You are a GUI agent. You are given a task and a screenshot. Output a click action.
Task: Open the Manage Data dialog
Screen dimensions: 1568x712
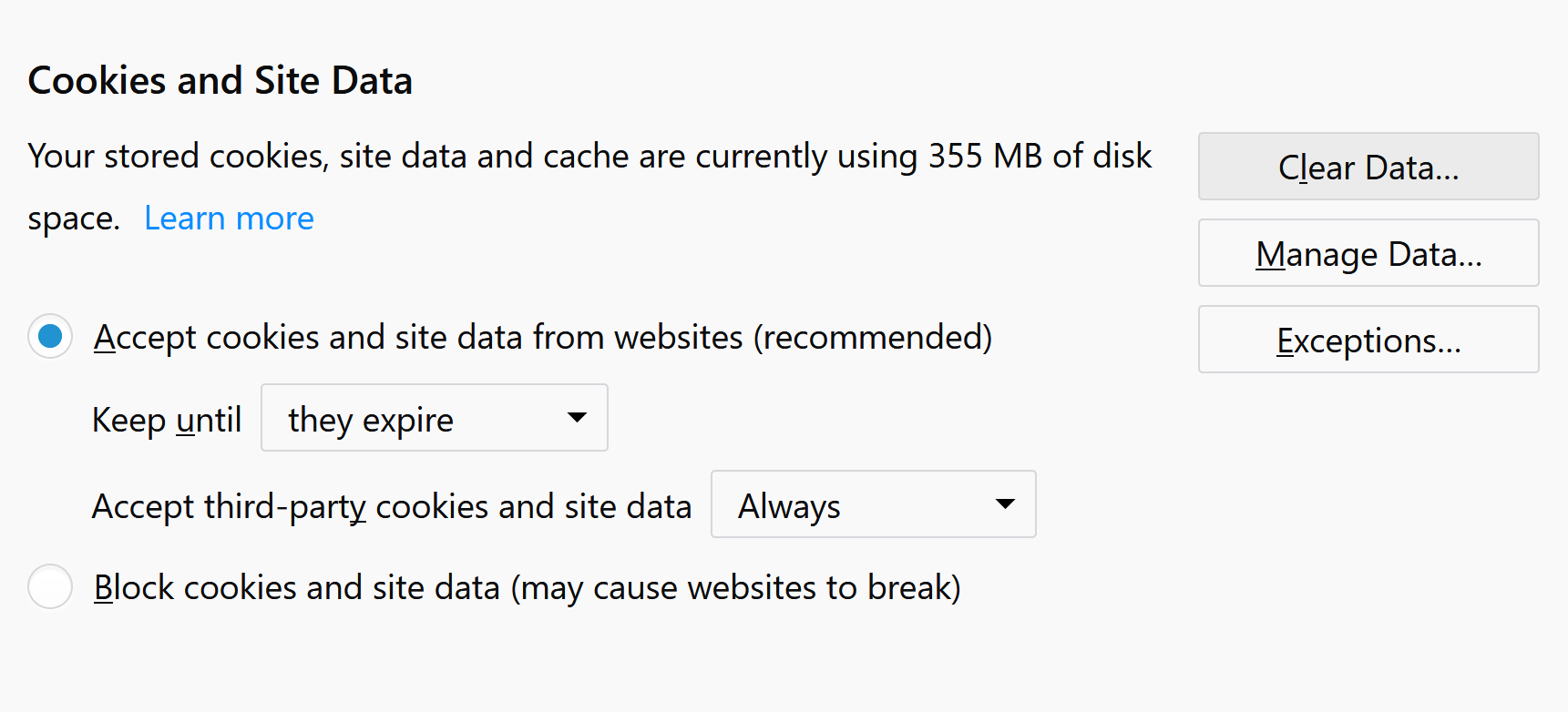(x=1368, y=253)
